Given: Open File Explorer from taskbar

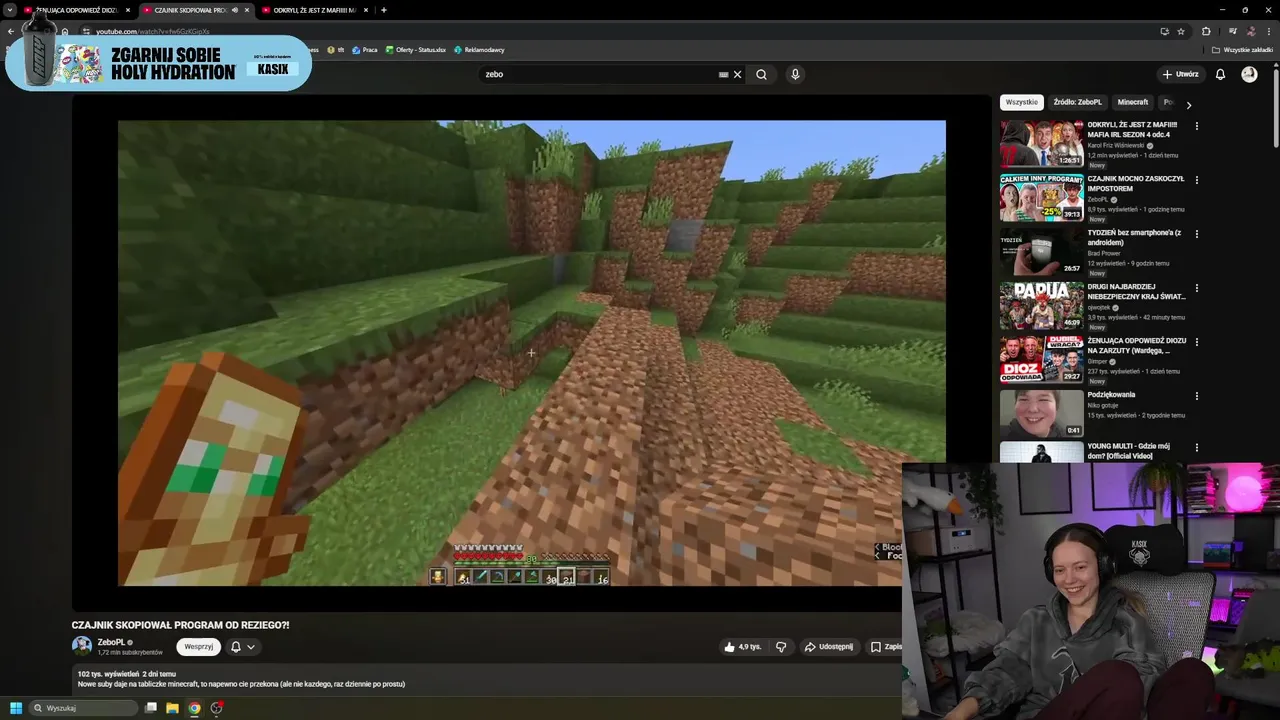Looking at the screenshot, I should (172, 708).
